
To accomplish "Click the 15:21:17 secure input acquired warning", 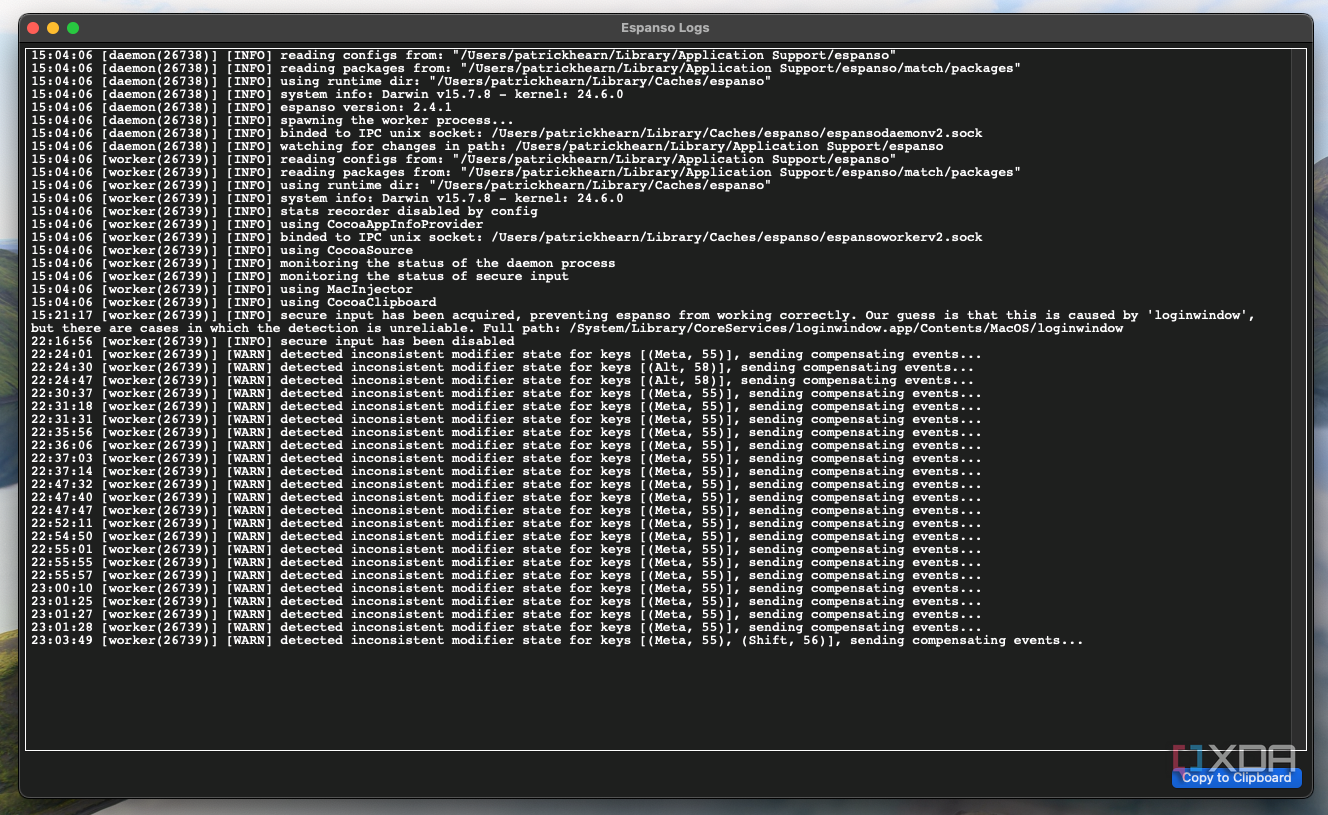I will tap(643, 322).
